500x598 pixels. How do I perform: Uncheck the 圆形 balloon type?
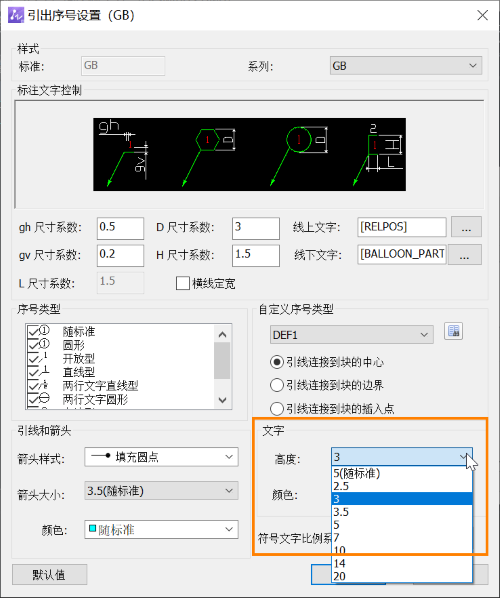[x=33, y=345]
